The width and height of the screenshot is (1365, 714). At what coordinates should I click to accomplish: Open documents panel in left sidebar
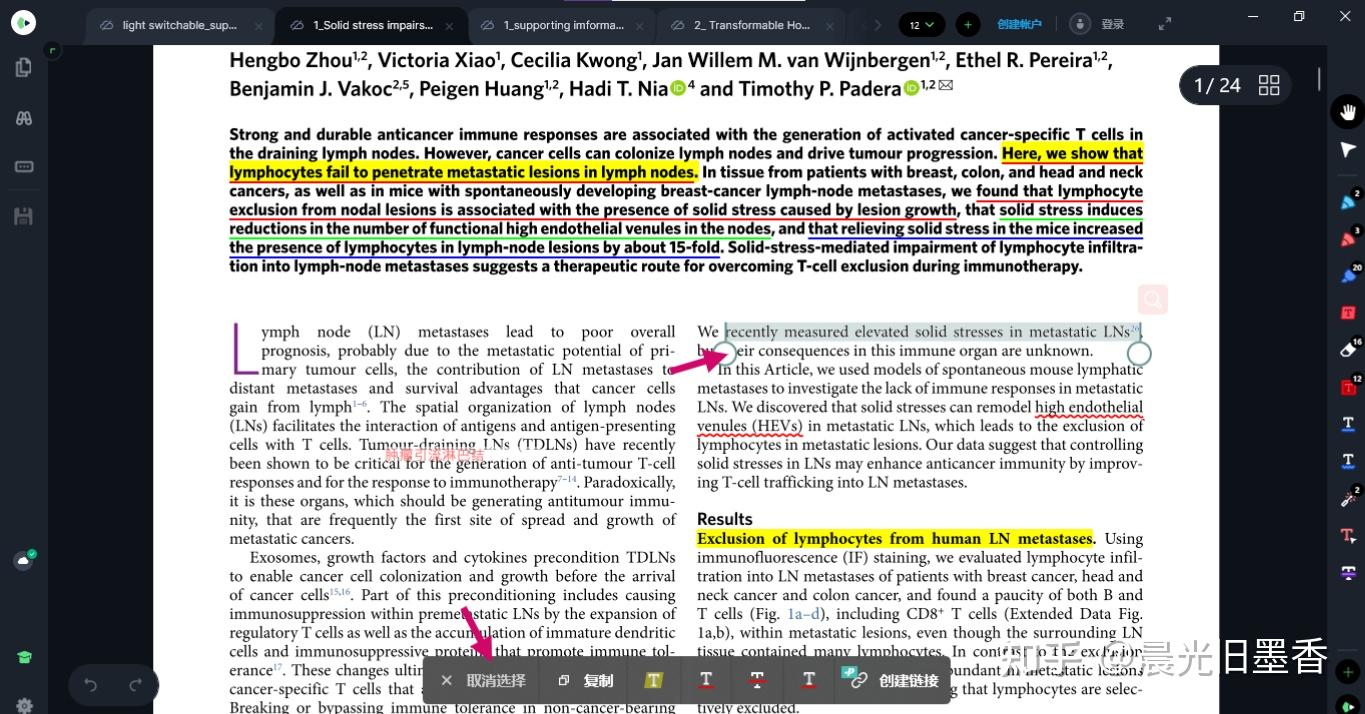(x=24, y=68)
